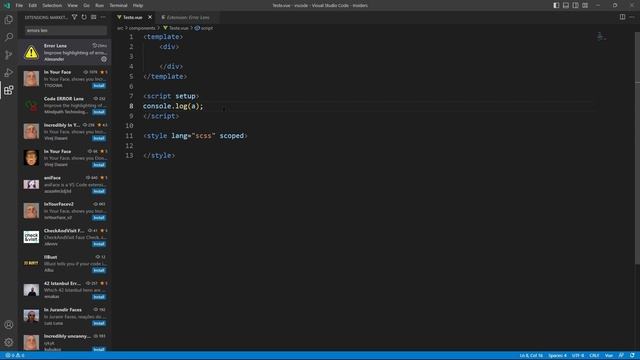Viewport: 640px width, 360px height.
Task: Toggle the secondary side bar layout icon
Action: click(x=576, y=5)
